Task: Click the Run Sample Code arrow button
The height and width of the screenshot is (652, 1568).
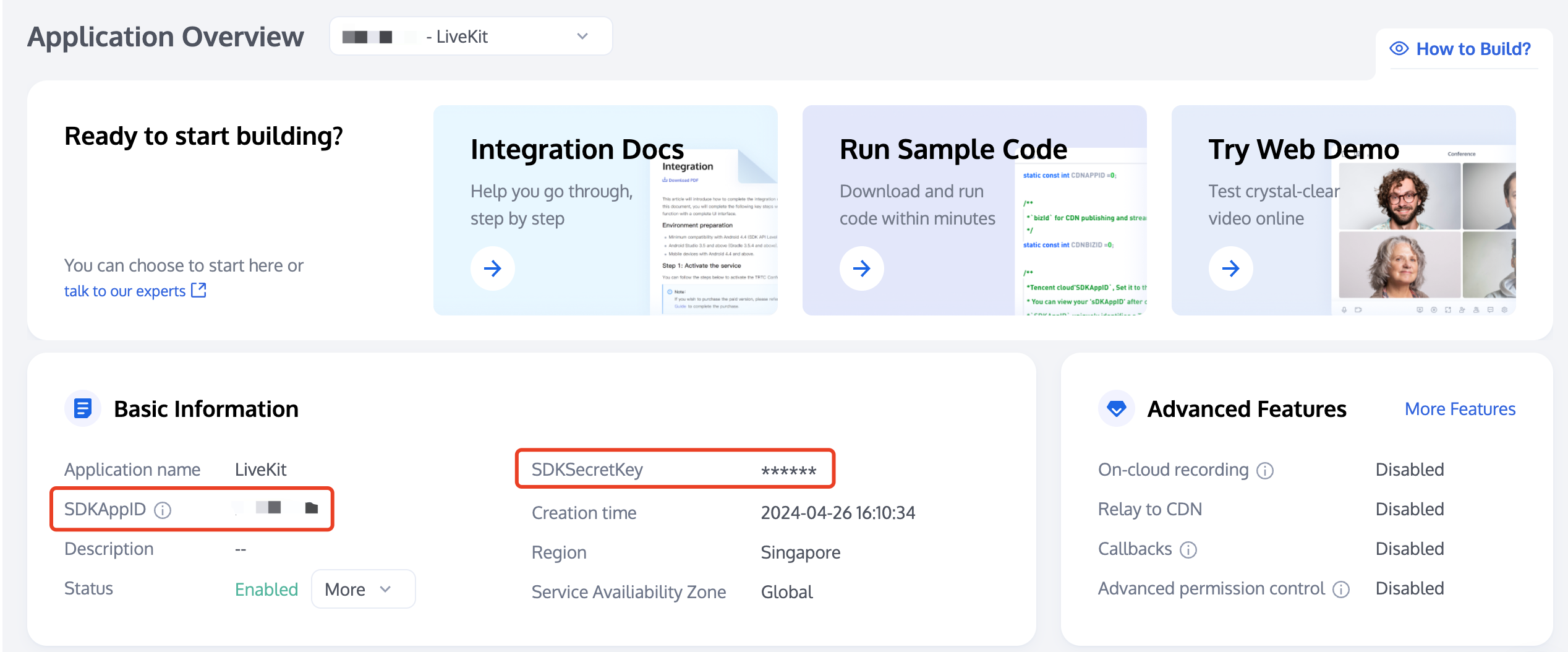Action: (x=861, y=268)
